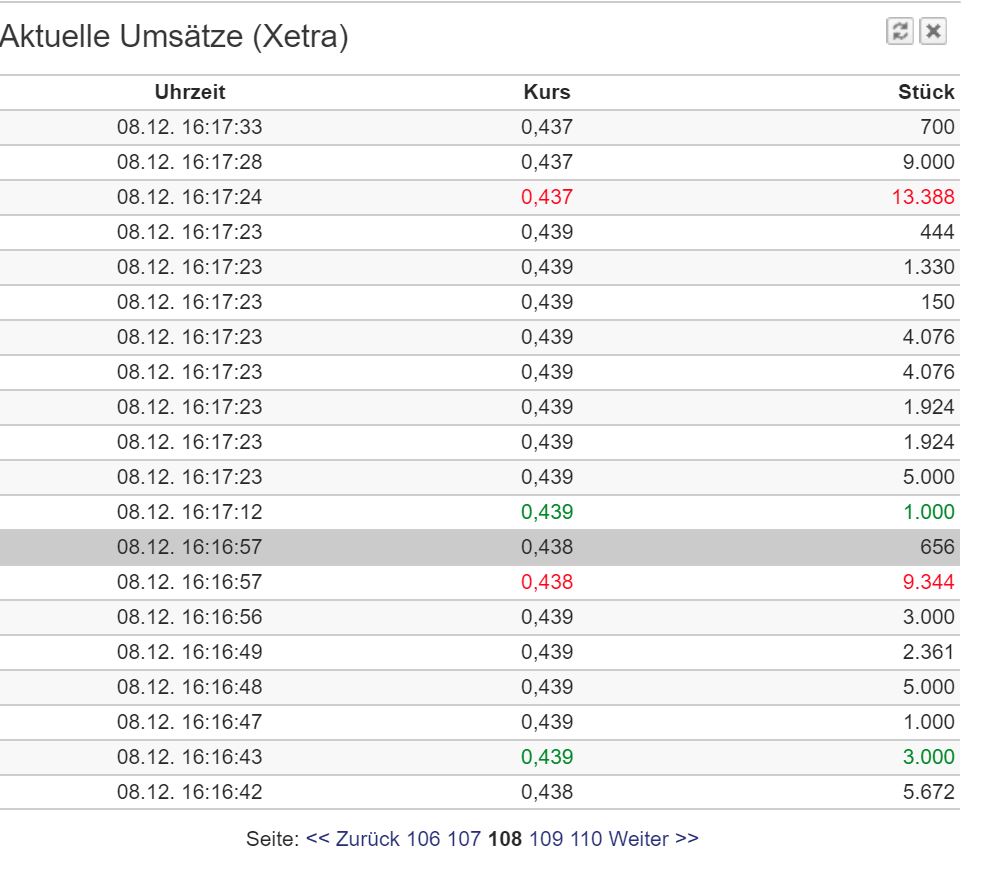Viewport: 992px width, 891px height.
Task: Click the Uhrzeit column header
Action: click(x=190, y=92)
